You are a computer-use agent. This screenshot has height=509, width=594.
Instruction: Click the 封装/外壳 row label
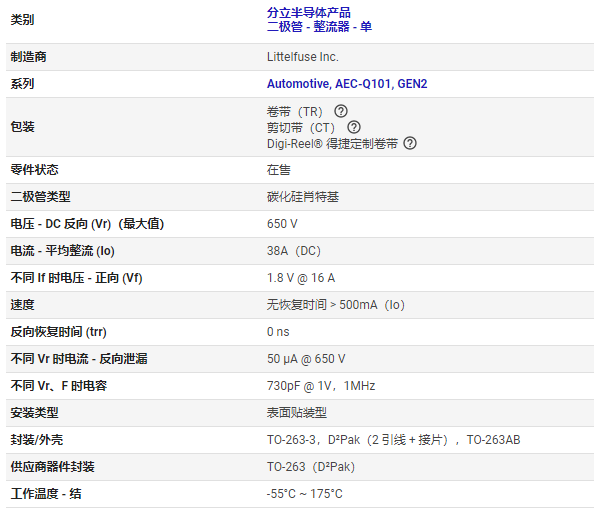click(x=37, y=440)
